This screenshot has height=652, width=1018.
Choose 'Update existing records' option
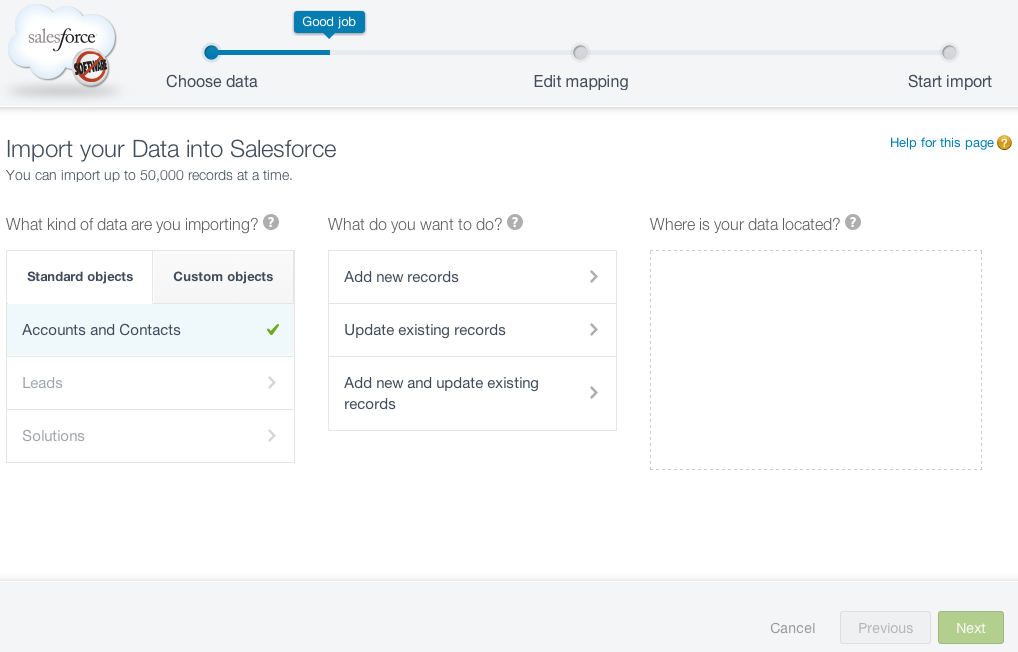[x=472, y=330]
